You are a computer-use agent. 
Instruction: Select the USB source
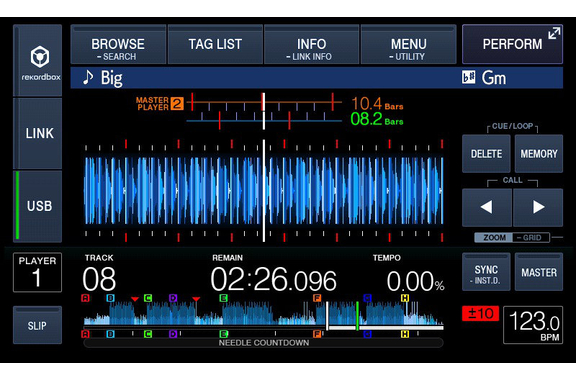point(38,206)
